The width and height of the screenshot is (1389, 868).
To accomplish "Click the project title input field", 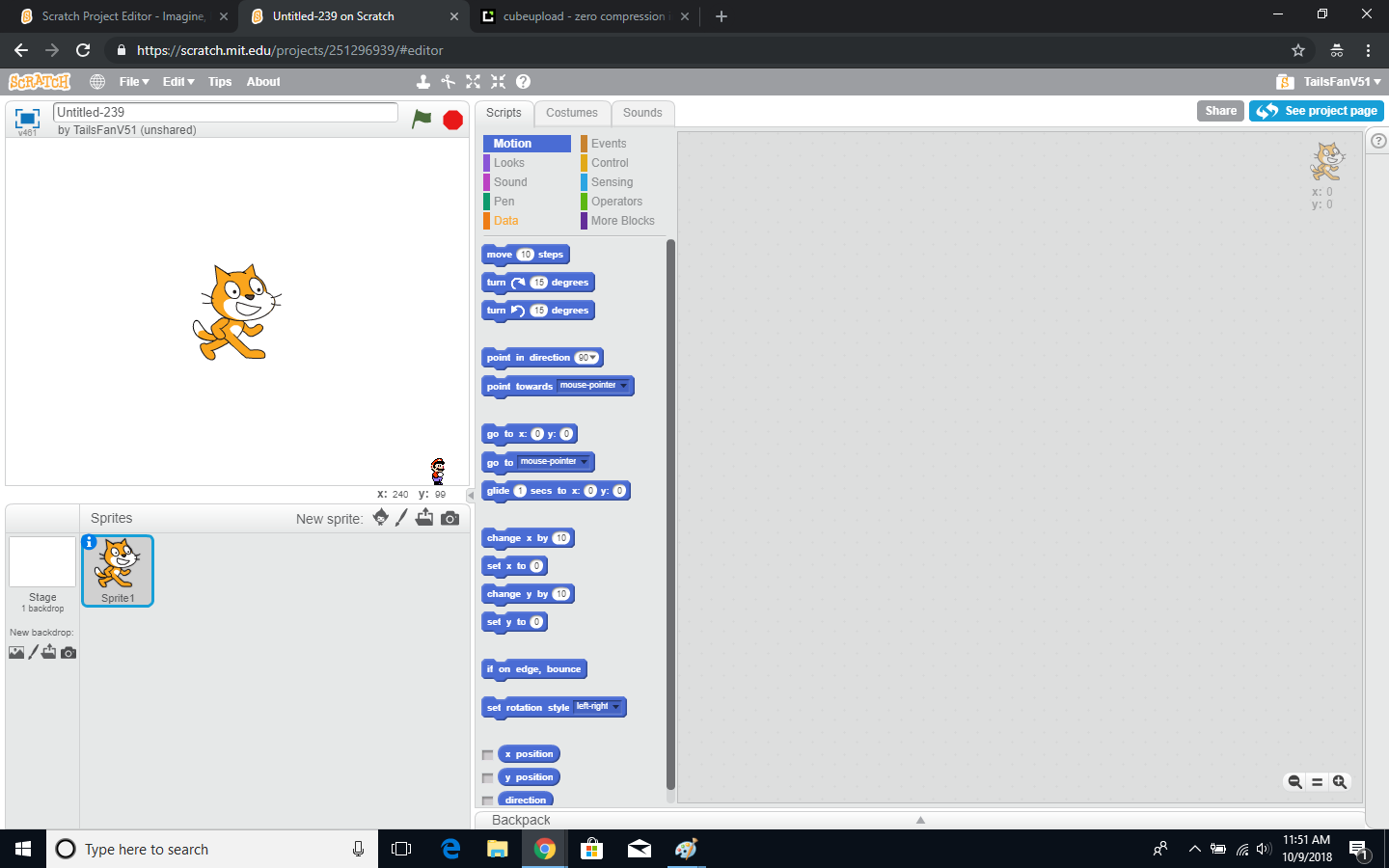I will click(x=226, y=112).
